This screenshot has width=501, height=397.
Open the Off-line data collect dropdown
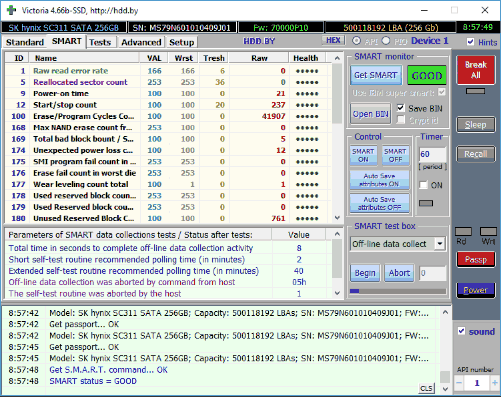coord(440,244)
